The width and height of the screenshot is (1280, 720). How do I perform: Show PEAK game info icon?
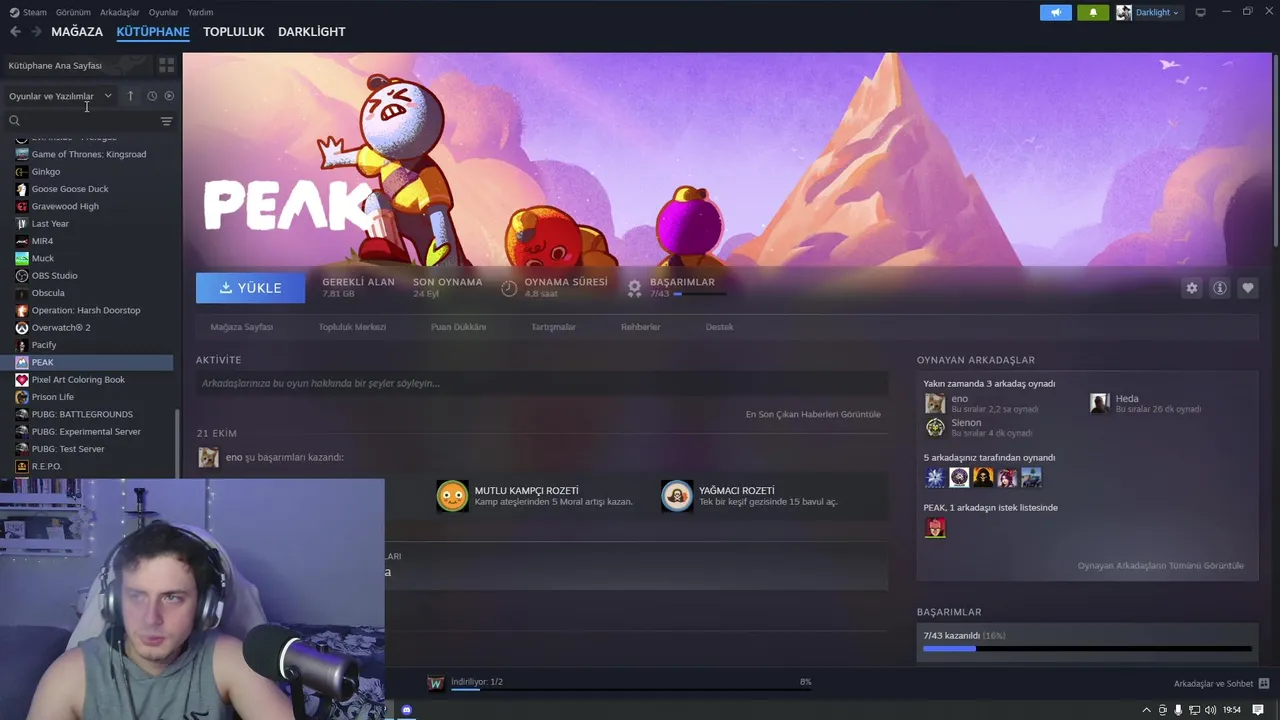coord(1220,288)
